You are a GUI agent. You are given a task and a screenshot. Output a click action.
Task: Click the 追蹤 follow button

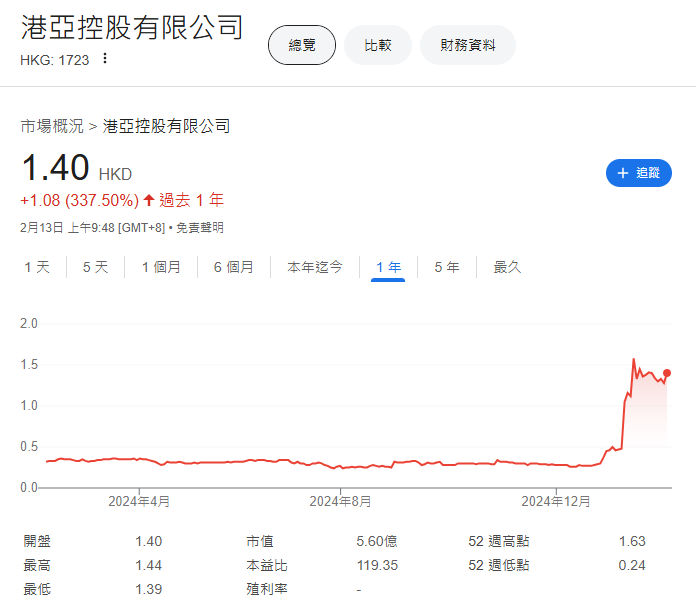(638, 173)
